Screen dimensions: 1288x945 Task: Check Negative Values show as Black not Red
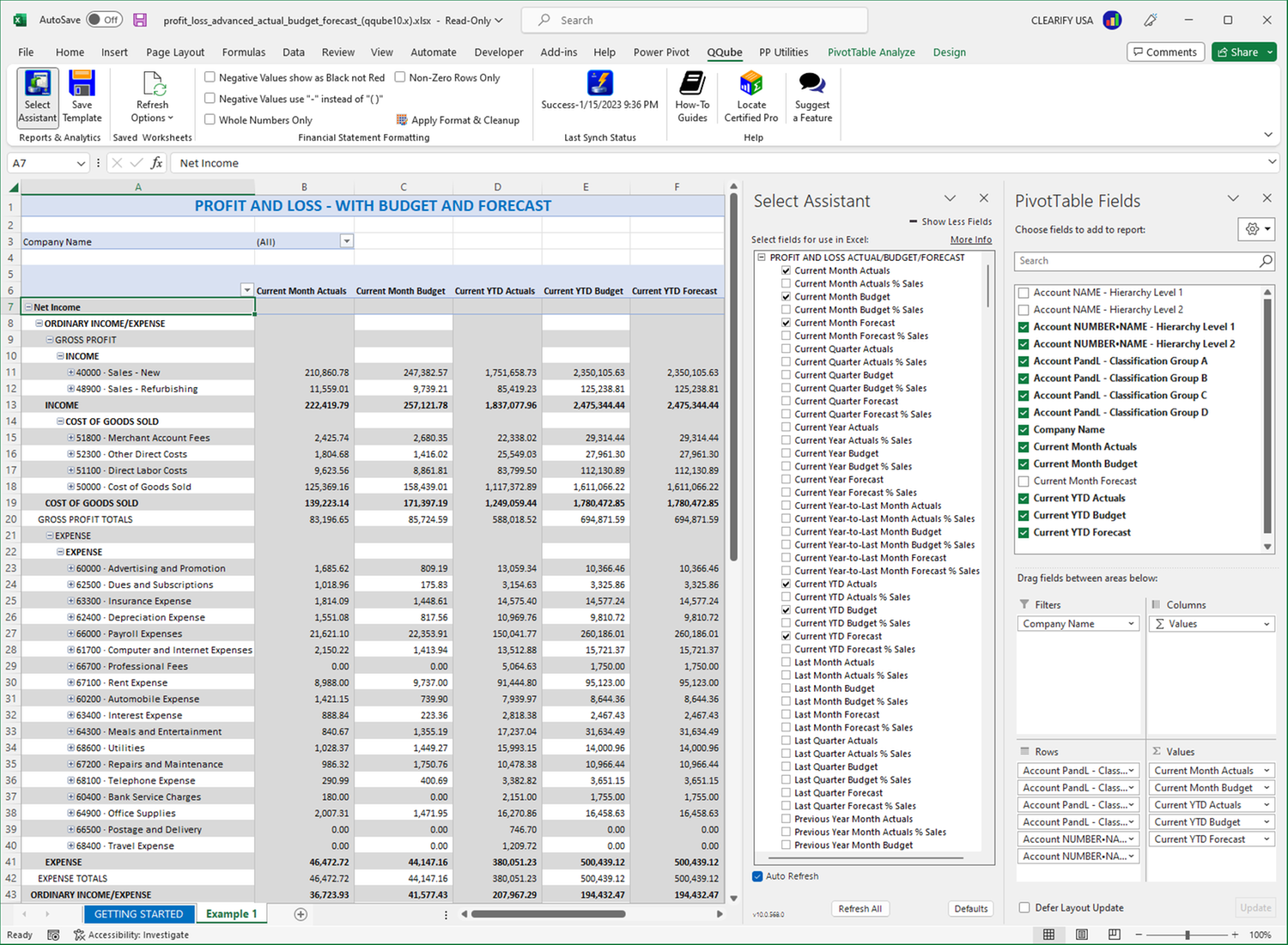[x=210, y=77]
